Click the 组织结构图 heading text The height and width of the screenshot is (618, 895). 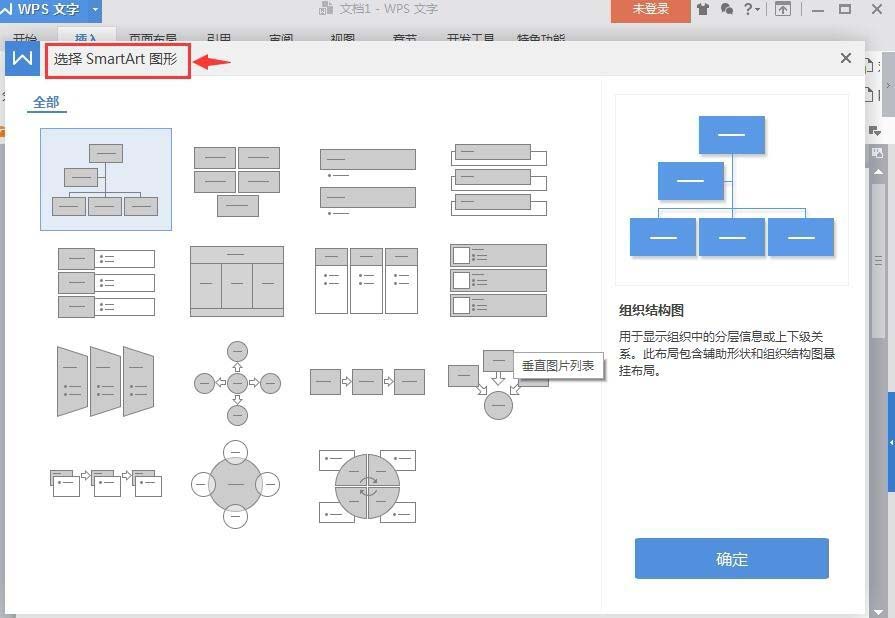(651, 310)
